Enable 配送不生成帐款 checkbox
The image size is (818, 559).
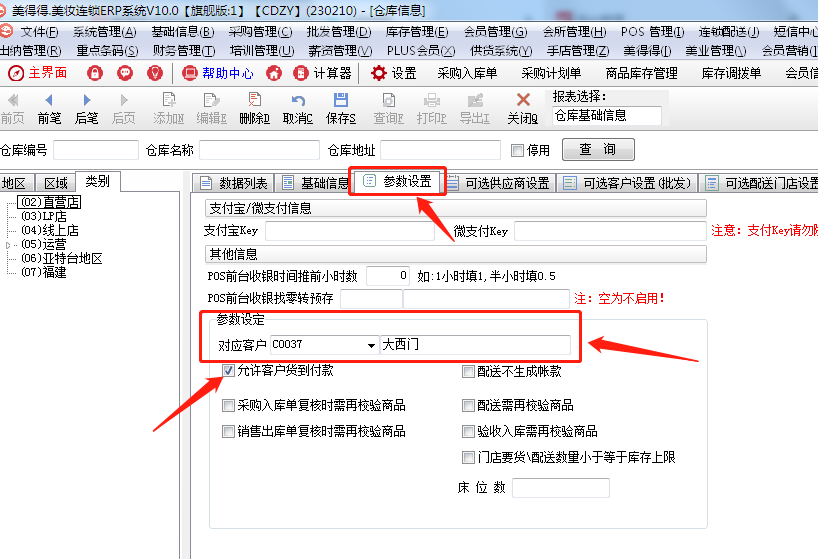468,371
